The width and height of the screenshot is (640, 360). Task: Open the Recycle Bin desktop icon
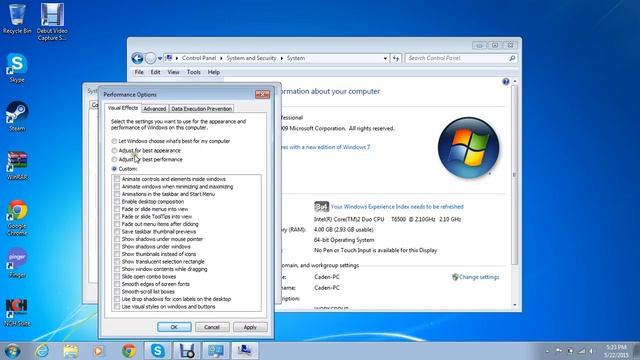[17, 19]
